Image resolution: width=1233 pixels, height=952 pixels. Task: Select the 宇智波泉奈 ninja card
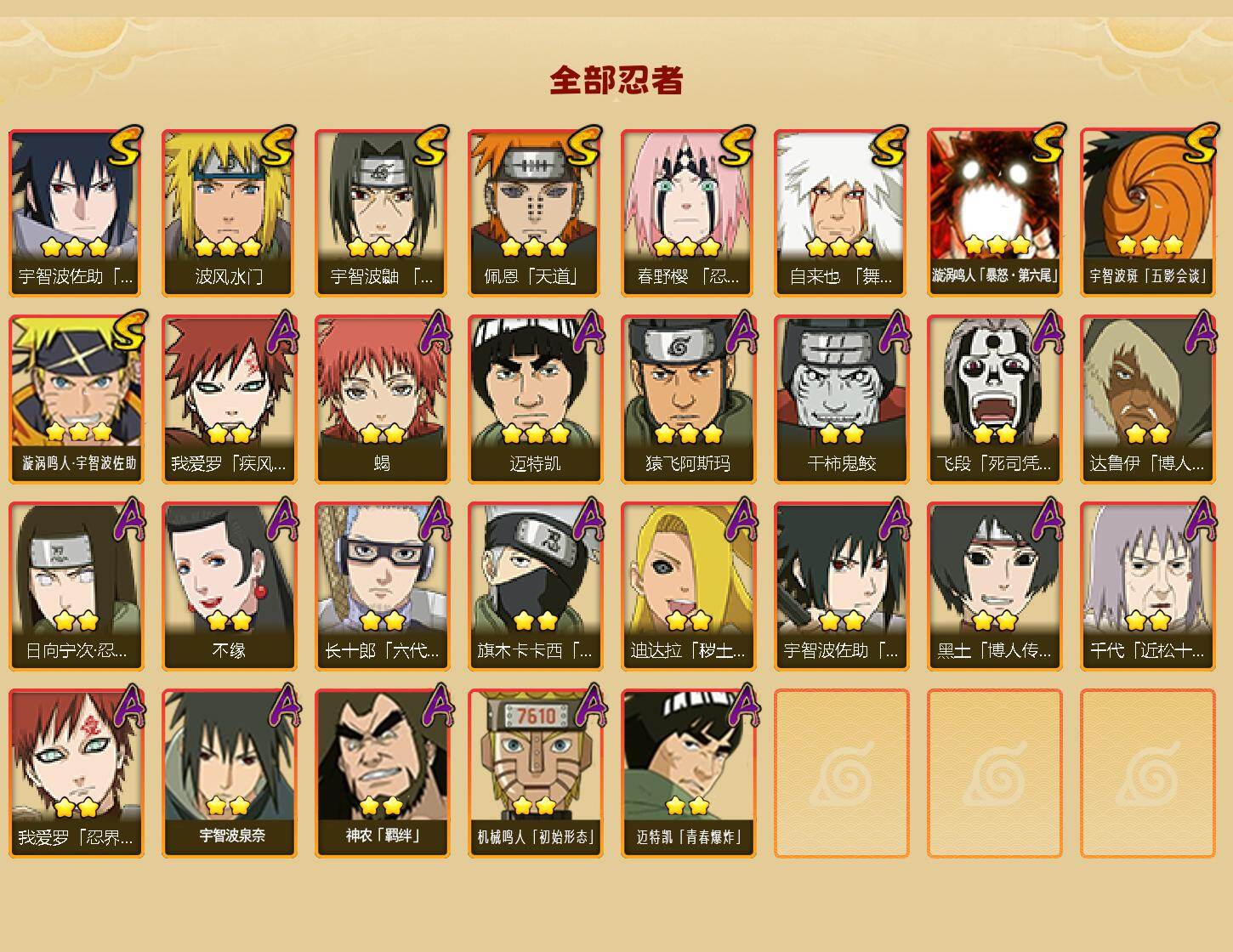[x=229, y=773]
